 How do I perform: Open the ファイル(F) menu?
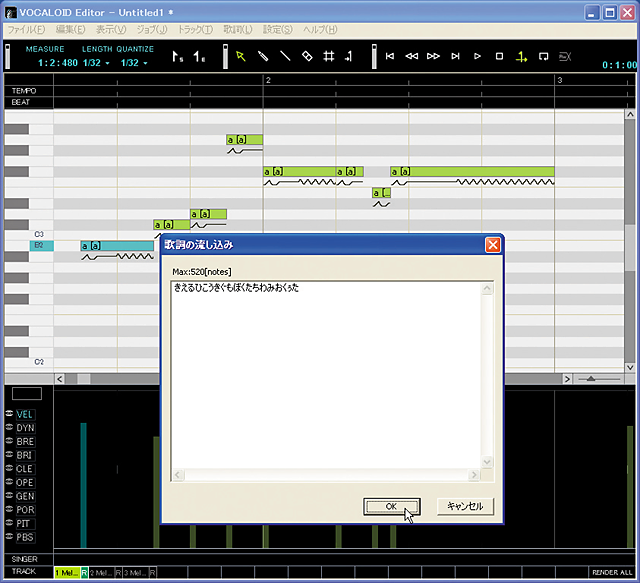point(27,29)
